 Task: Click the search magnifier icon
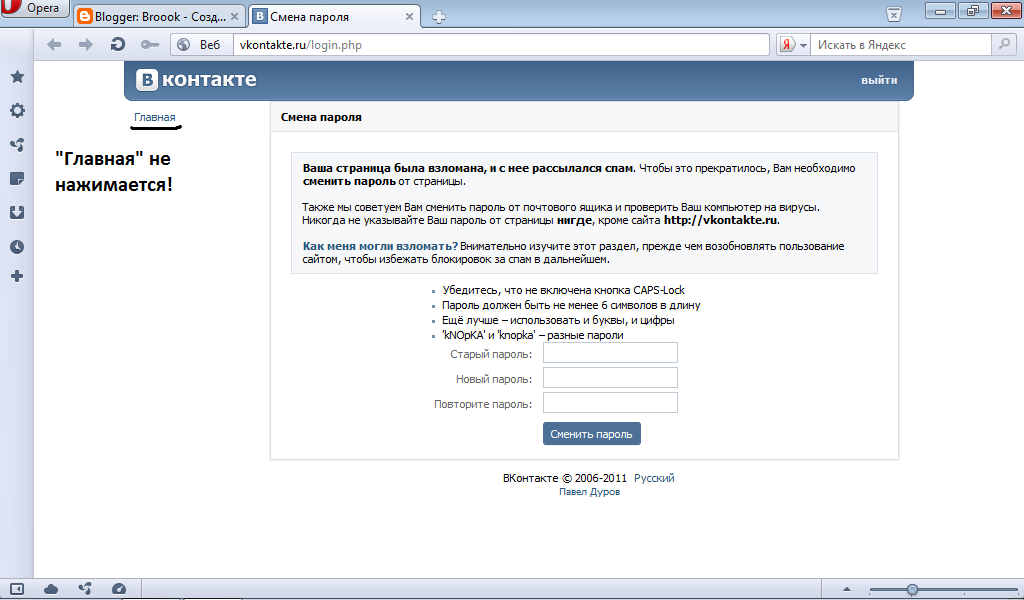pos(1004,44)
